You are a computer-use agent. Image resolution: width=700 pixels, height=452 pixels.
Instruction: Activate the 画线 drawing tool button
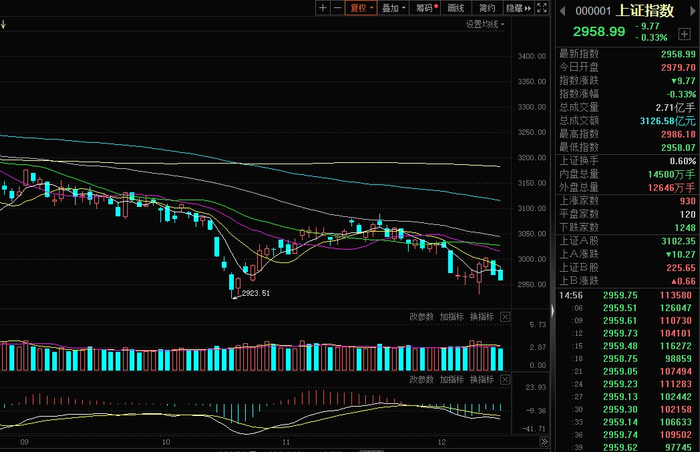click(456, 8)
